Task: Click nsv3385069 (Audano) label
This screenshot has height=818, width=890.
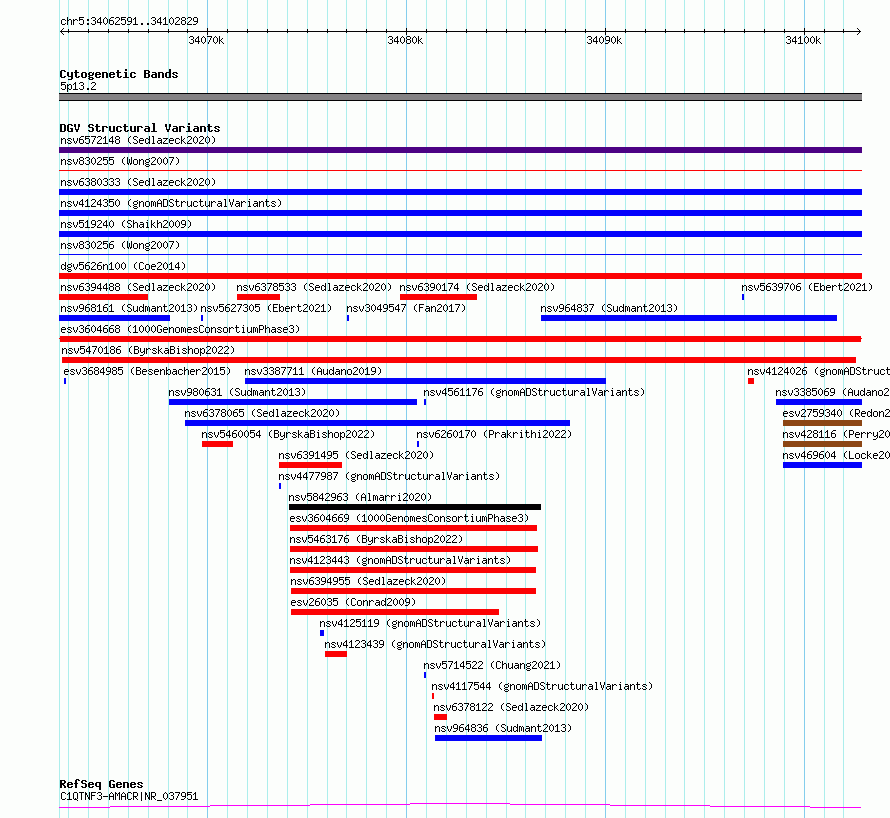Action: pos(833,392)
